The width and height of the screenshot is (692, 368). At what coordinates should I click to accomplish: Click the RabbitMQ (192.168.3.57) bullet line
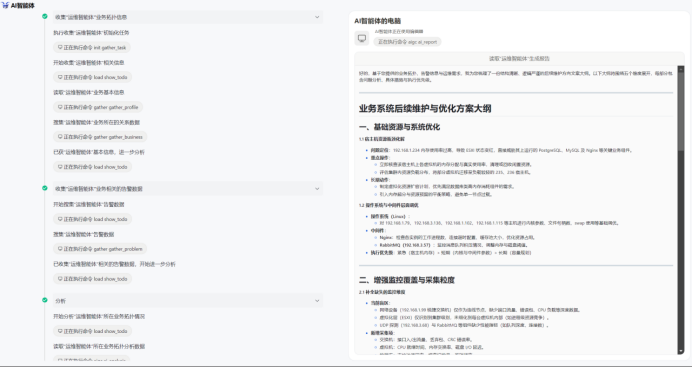[x=454, y=245]
